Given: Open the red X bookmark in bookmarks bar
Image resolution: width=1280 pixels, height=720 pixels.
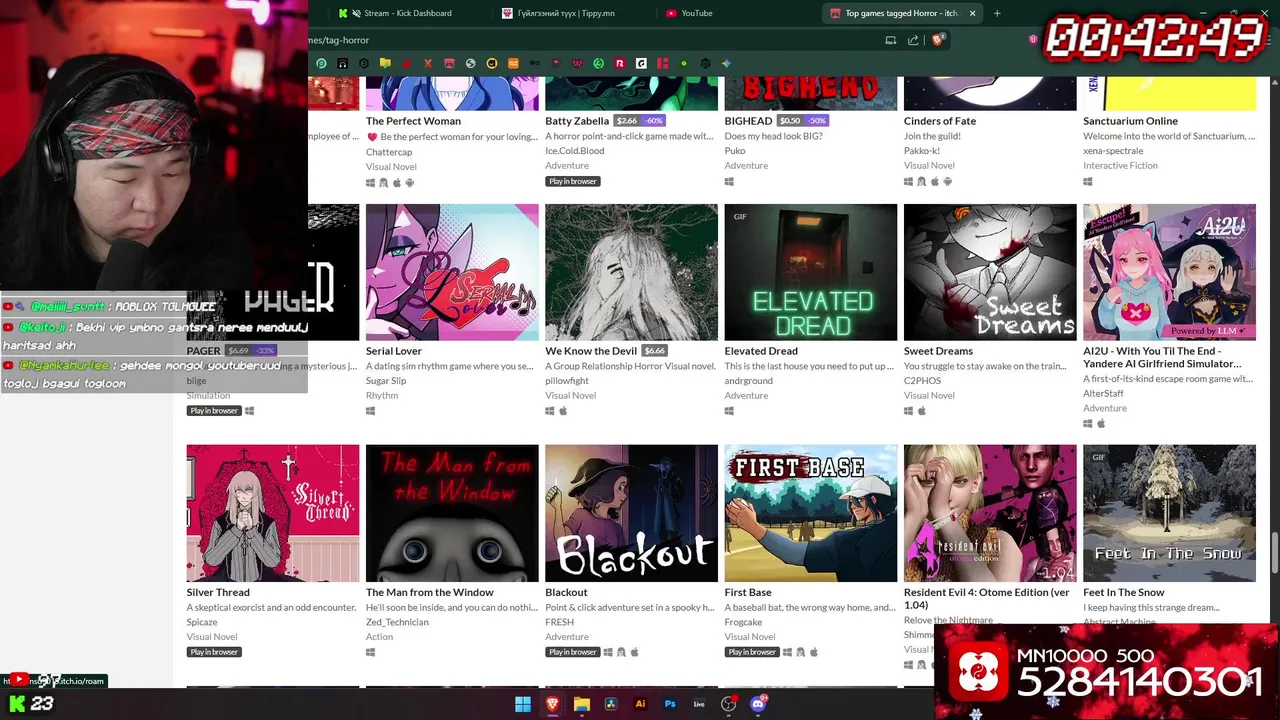Looking at the screenshot, I should coord(428,63).
